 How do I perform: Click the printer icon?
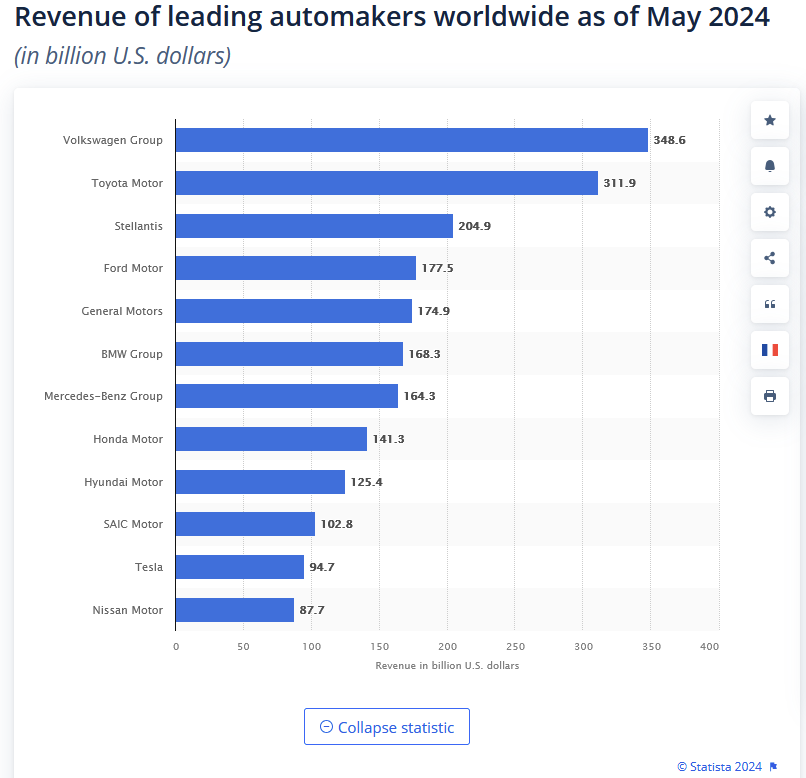pos(770,396)
